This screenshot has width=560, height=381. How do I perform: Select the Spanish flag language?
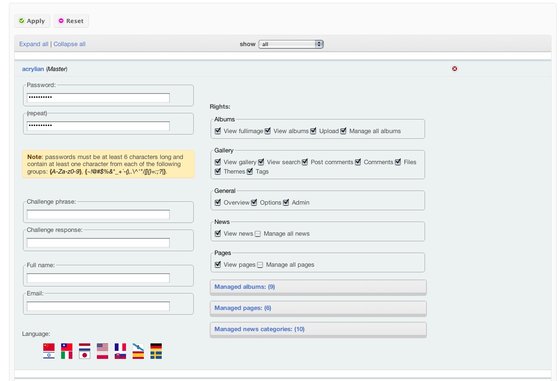pyautogui.click(x=138, y=355)
